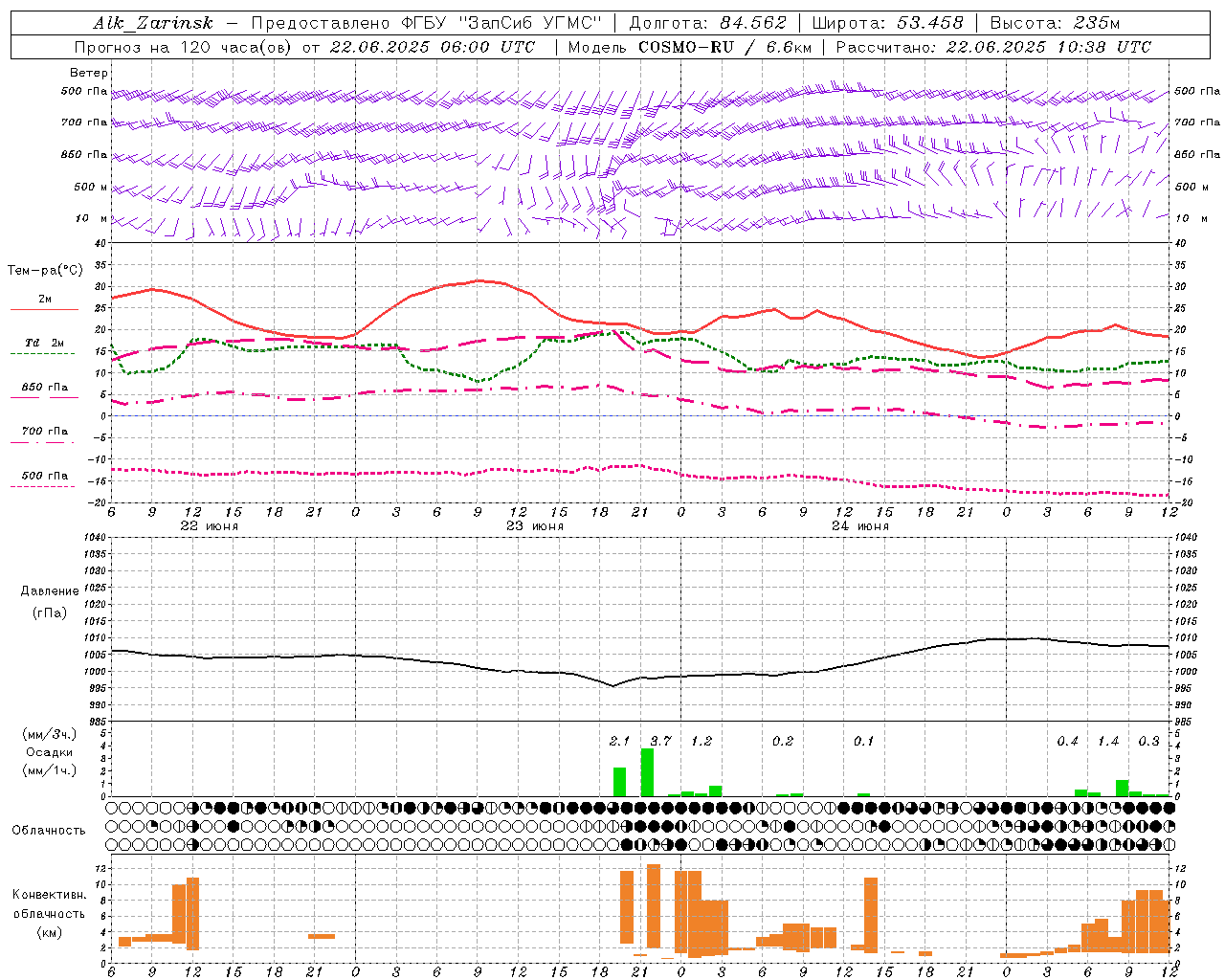
Task: Click the 500 гПа dotted temperature legend entry
Action: (x=44, y=476)
